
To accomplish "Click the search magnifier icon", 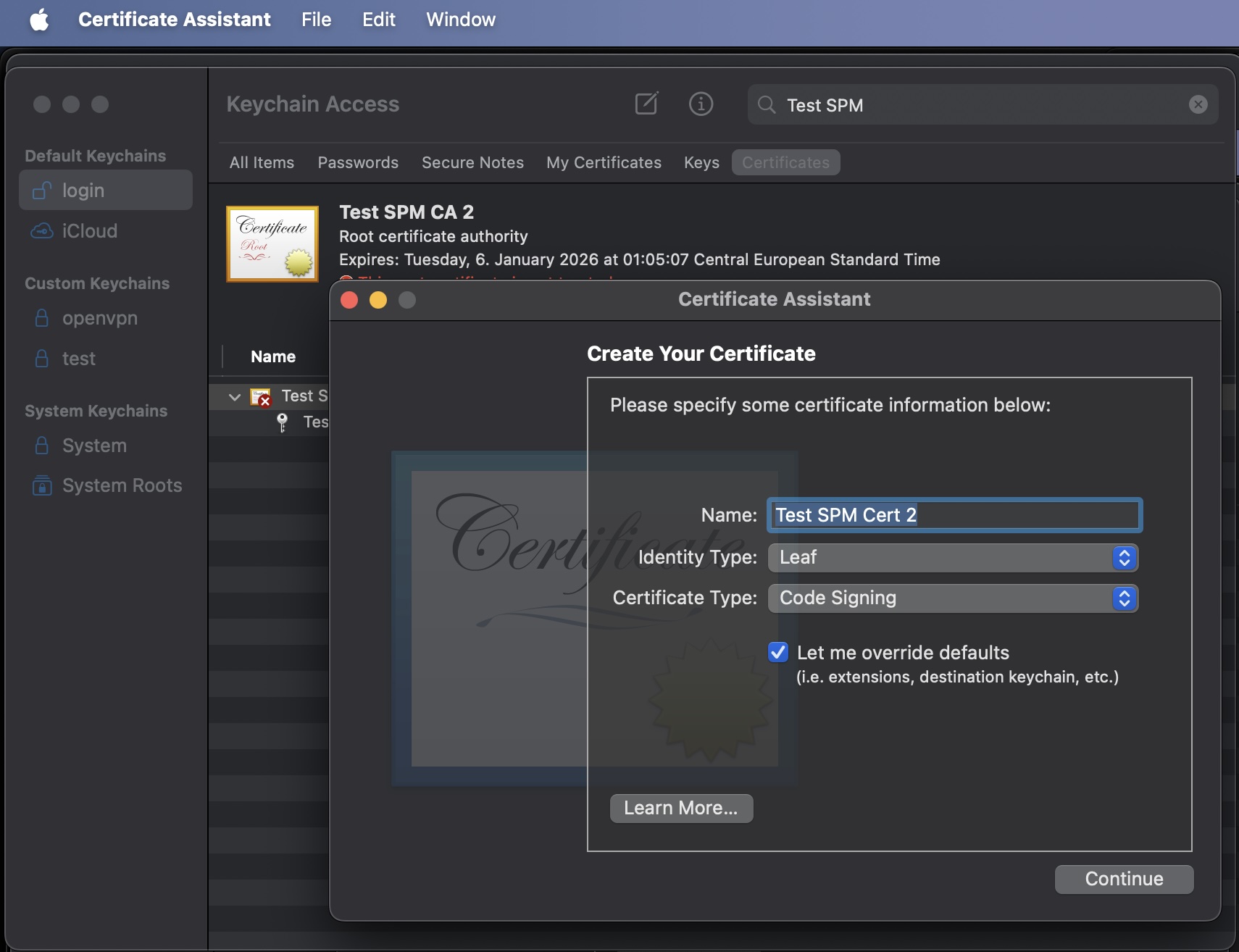I will coord(767,105).
